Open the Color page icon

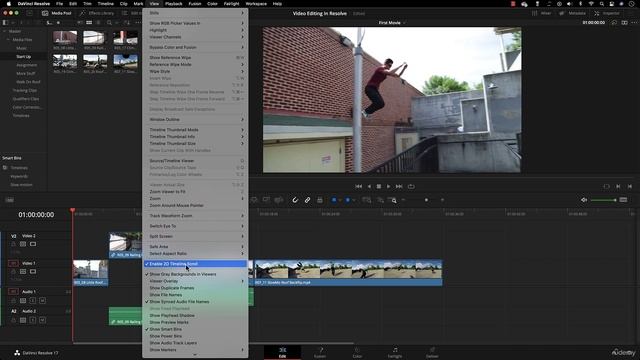pos(357,352)
